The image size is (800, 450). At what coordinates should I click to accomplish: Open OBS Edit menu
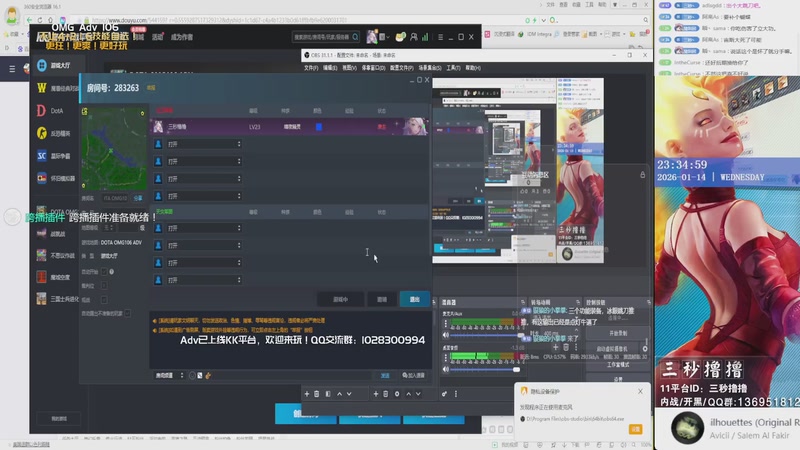tap(330, 68)
